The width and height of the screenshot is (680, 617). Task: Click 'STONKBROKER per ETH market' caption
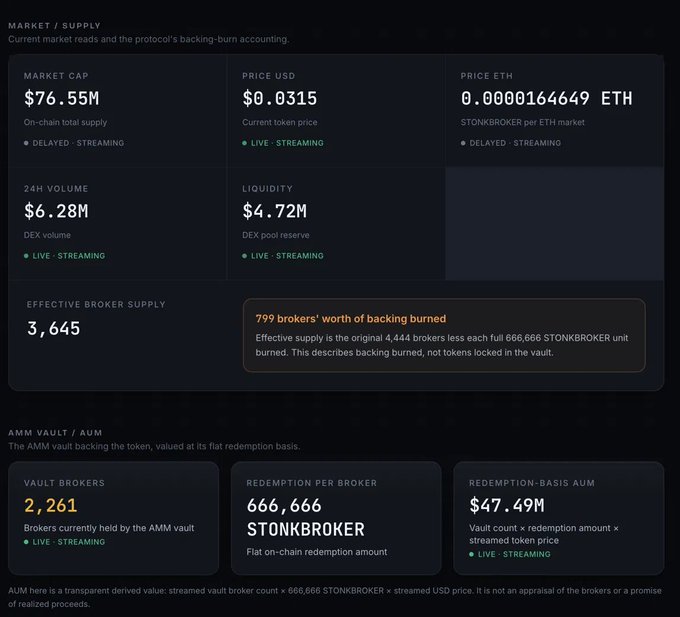pyautogui.click(x=523, y=122)
